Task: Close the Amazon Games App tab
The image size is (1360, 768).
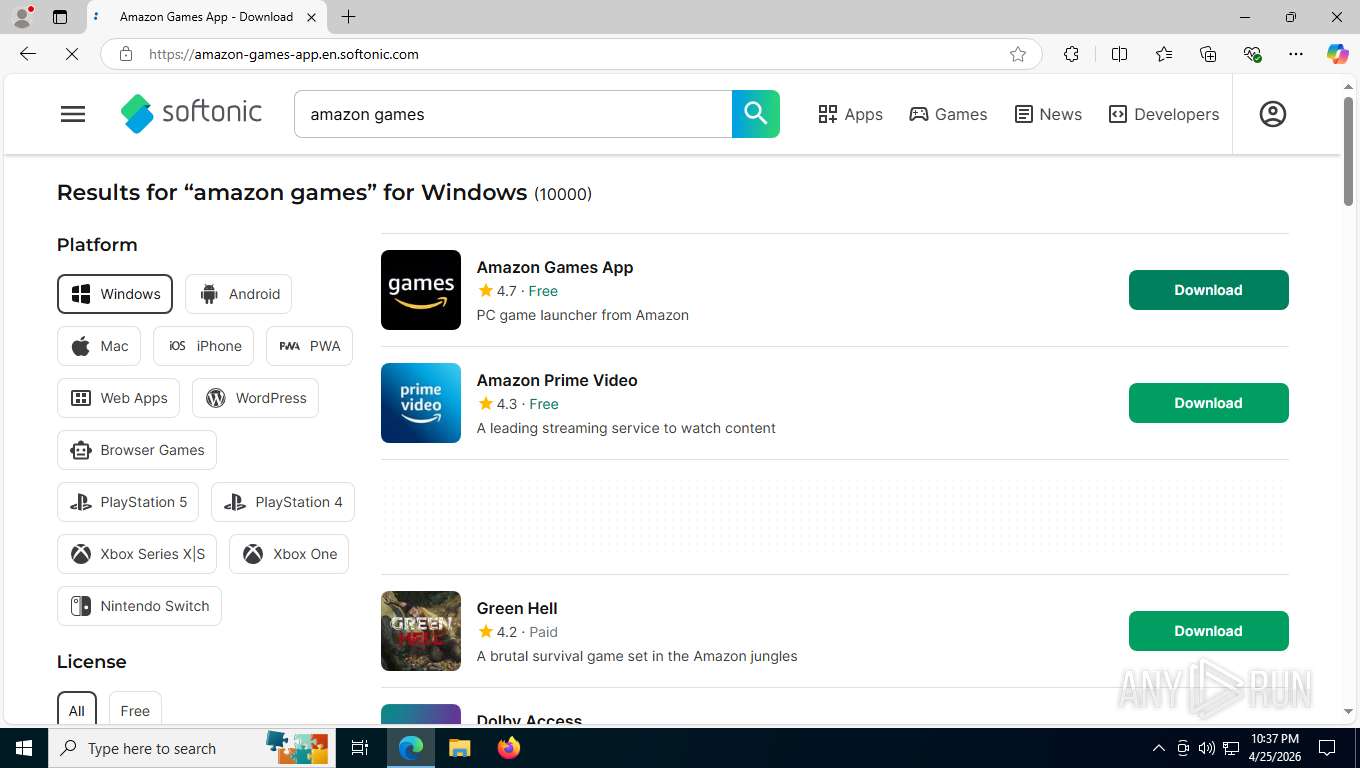Action: 312,17
